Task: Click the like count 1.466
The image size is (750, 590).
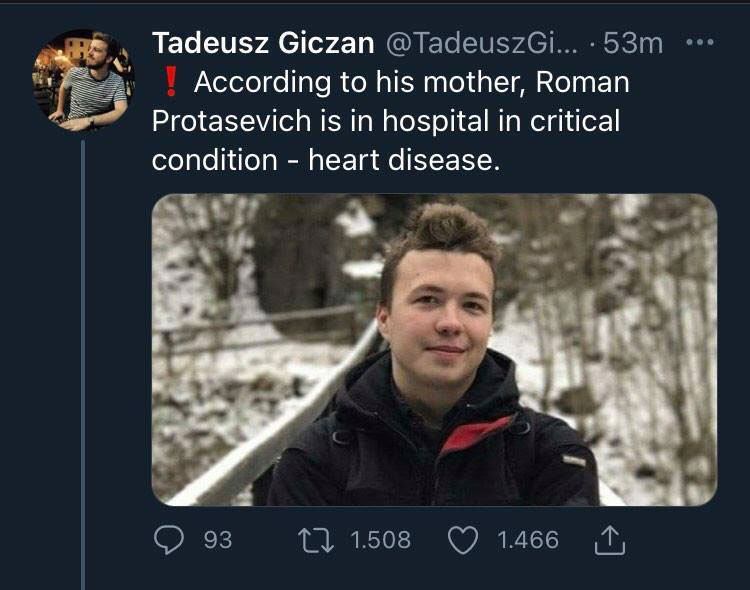Action: click(x=528, y=540)
